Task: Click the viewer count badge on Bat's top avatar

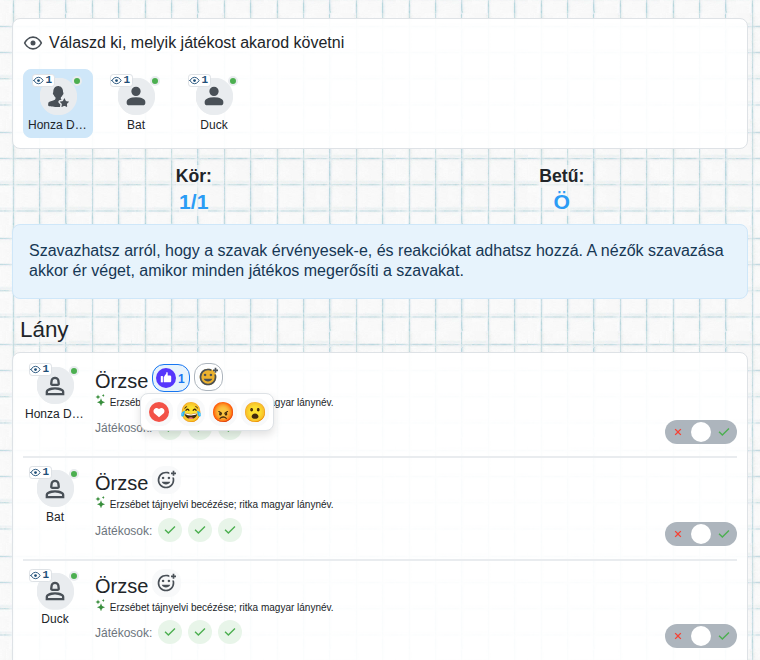Action: 121,80
